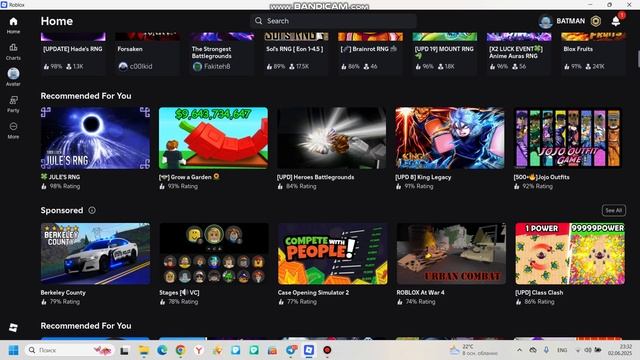Screen dimensions: 640x360
Task: Click friend Fakiteh8 under Strongest Battlegrounds
Action: point(212,66)
